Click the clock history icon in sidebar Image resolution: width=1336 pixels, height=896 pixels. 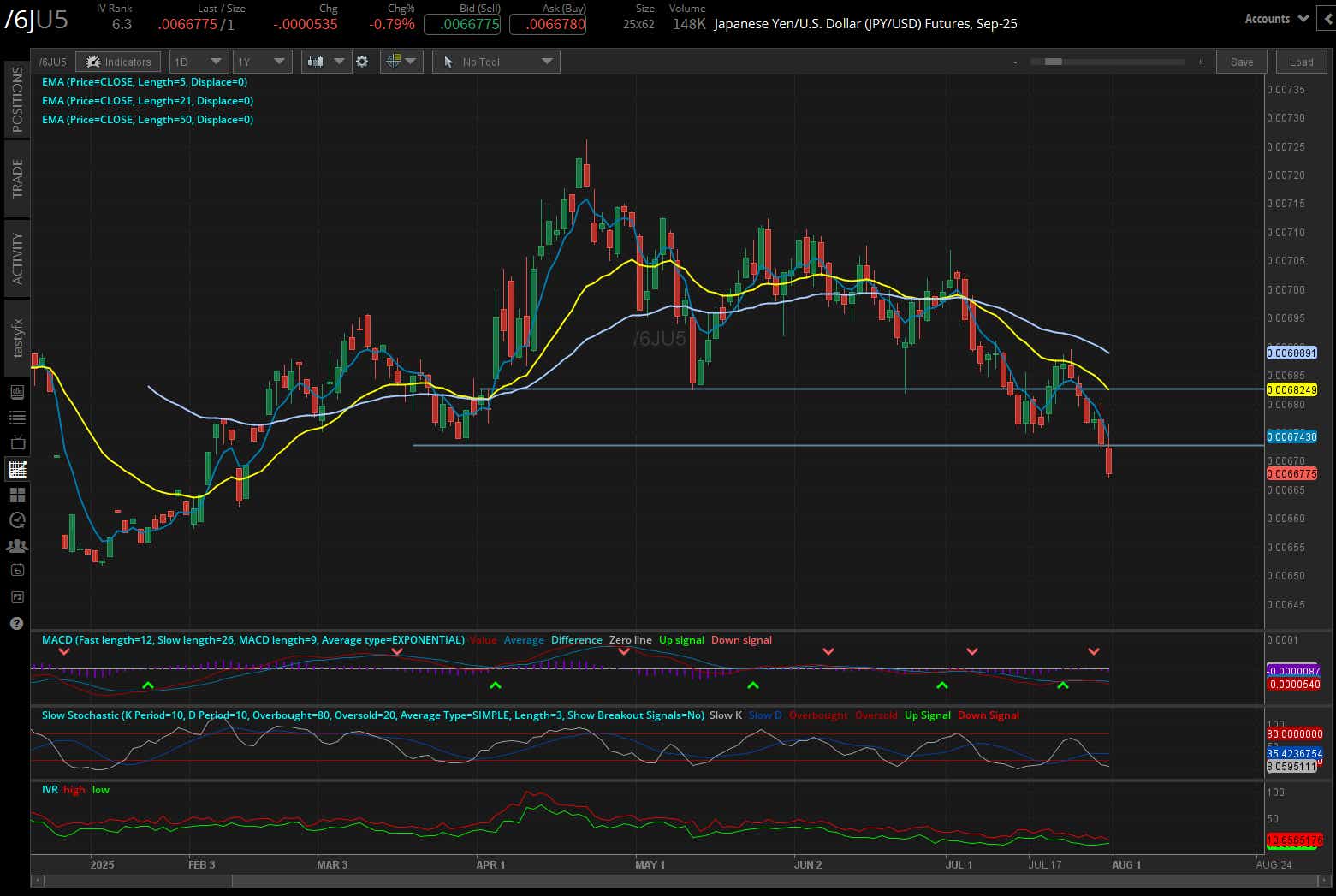[16, 520]
